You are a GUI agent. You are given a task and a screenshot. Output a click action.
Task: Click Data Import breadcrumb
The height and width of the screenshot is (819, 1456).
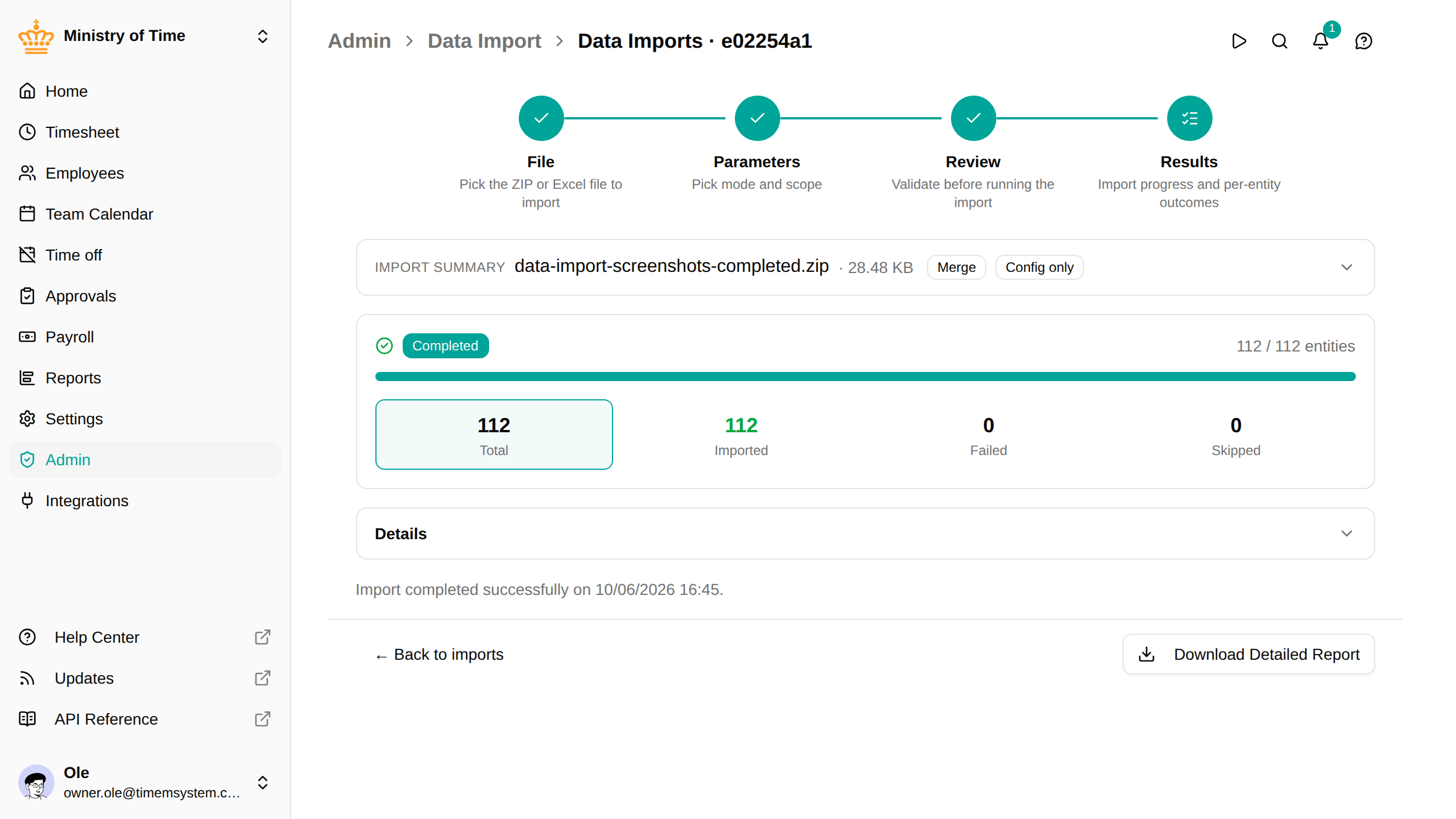[484, 41]
